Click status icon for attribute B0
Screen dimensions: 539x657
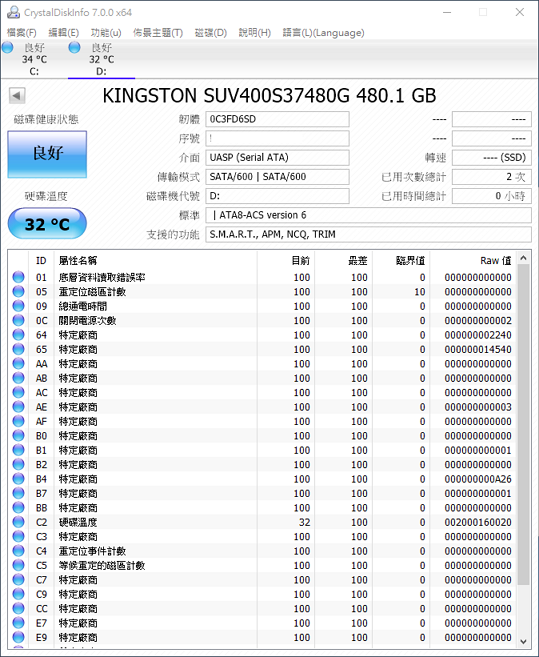pos(18,435)
